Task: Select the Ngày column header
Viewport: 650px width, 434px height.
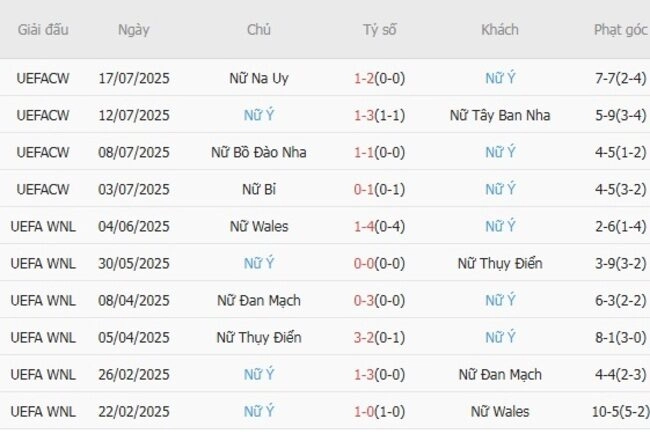Action: pos(133,30)
